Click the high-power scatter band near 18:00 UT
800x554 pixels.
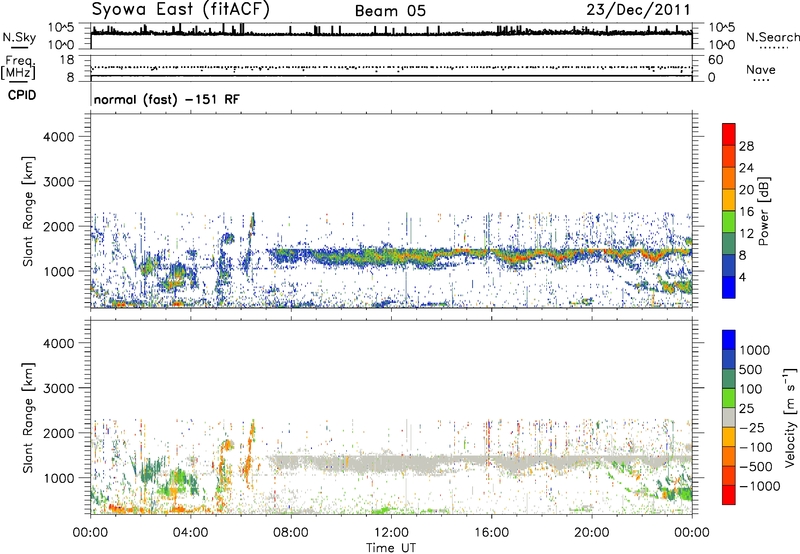point(541,254)
